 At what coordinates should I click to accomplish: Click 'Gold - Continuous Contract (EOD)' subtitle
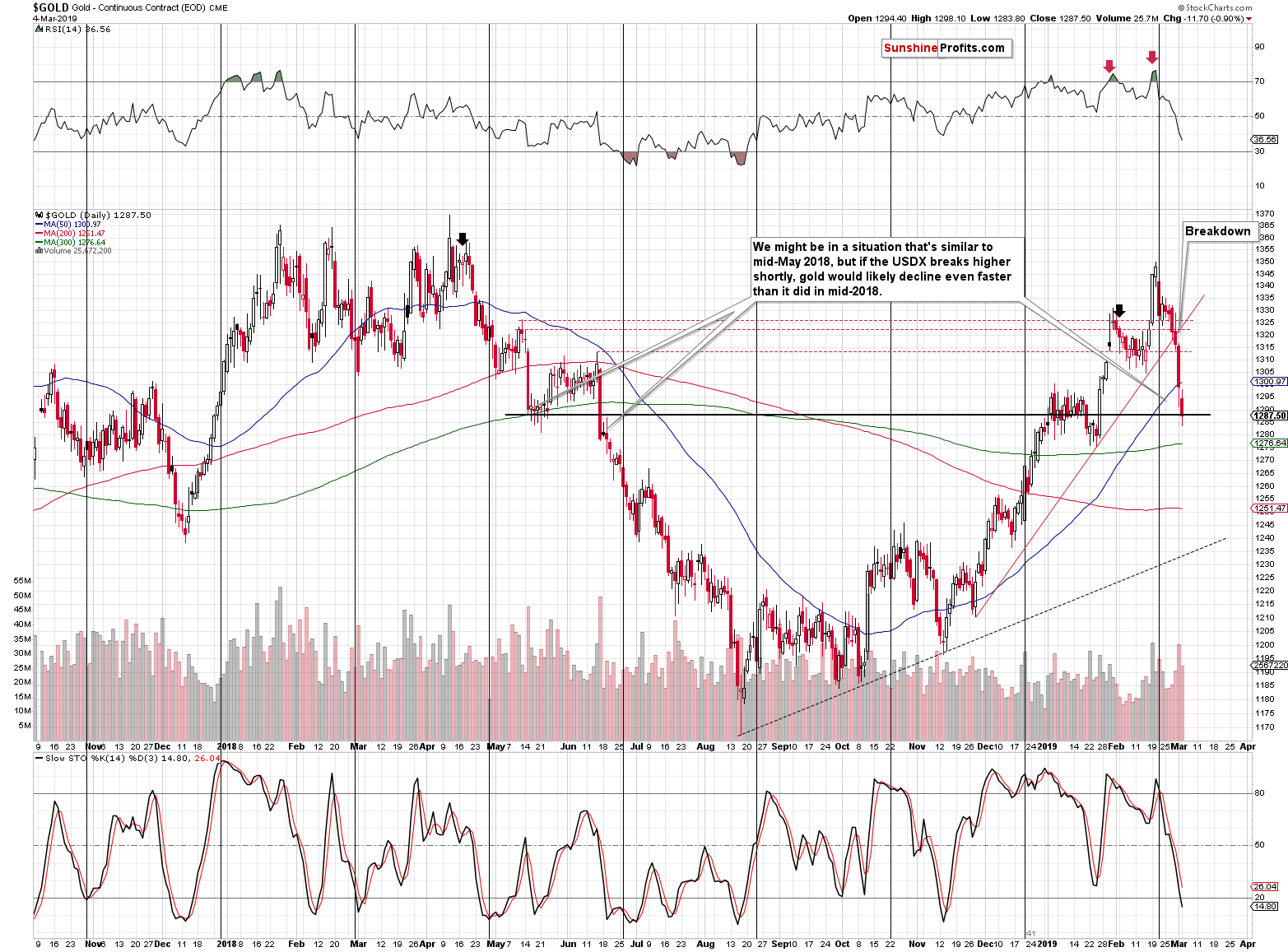(139, 8)
